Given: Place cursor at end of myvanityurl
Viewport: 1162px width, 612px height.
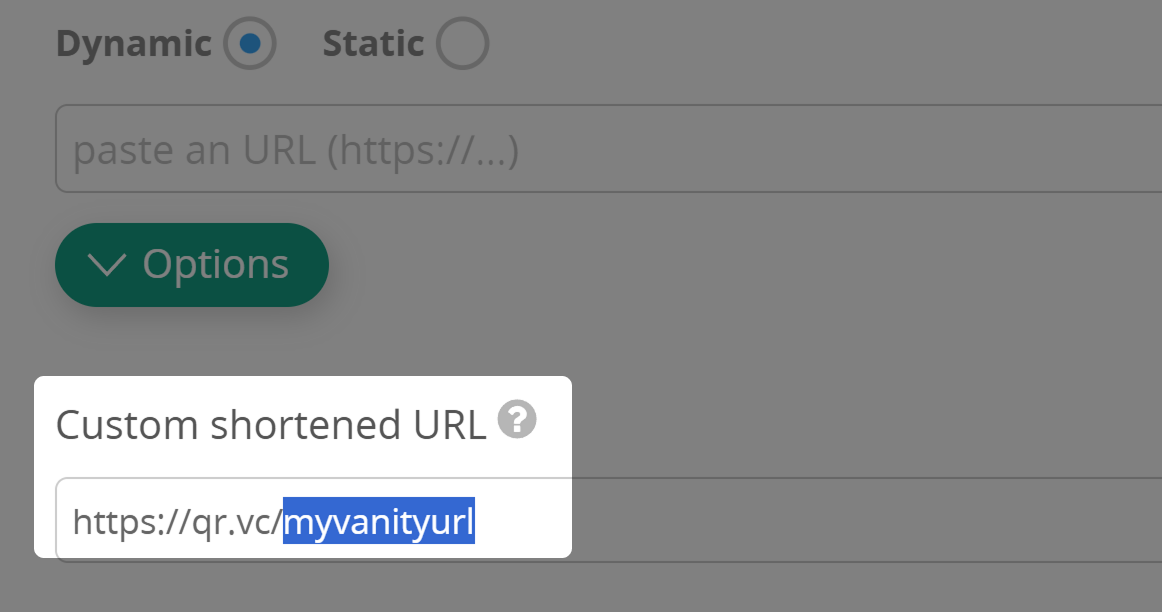Looking at the screenshot, I should pyautogui.click(x=475, y=521).
